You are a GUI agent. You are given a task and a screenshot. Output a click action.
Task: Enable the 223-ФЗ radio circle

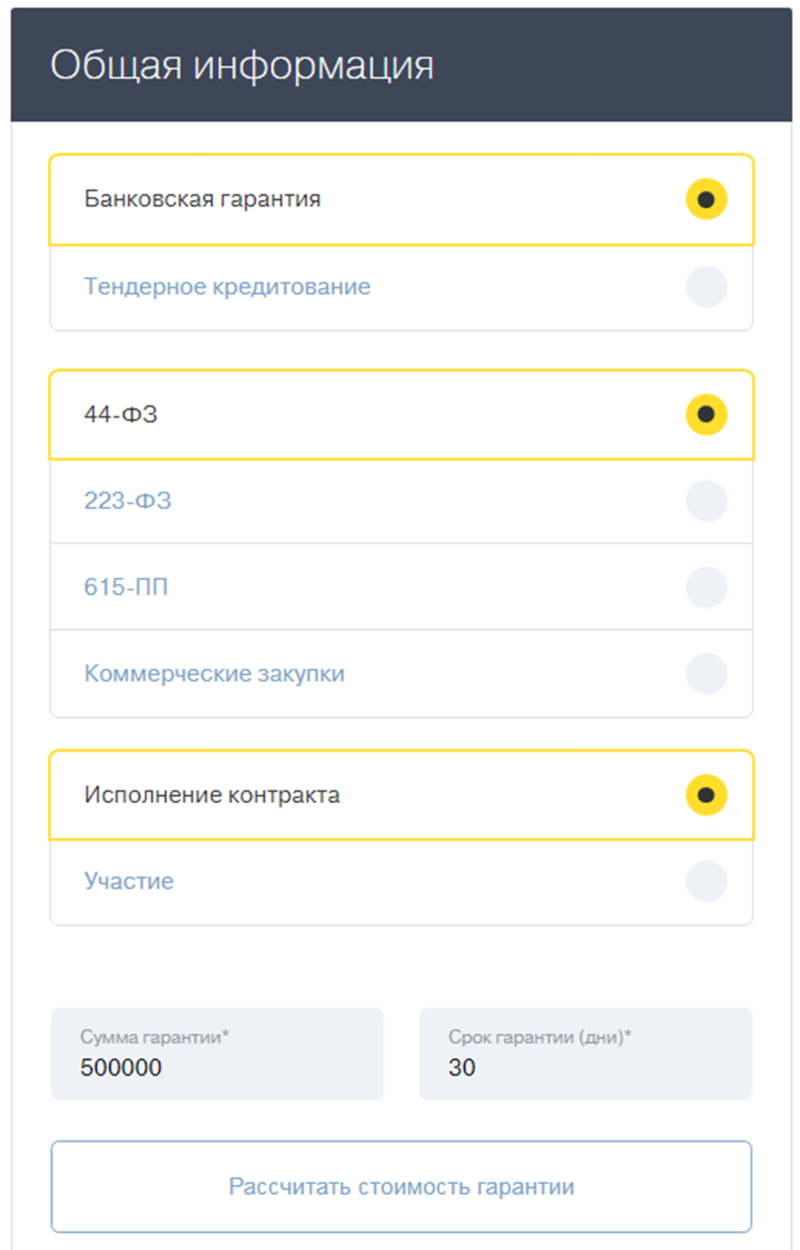point(706,501)
